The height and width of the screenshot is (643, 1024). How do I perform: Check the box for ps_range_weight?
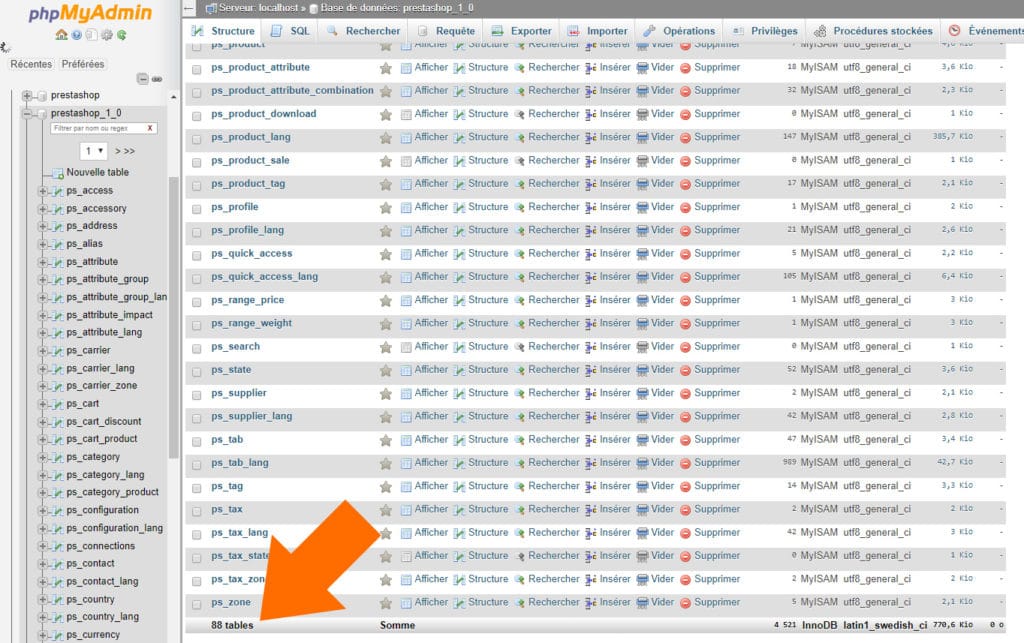point(197,325)
